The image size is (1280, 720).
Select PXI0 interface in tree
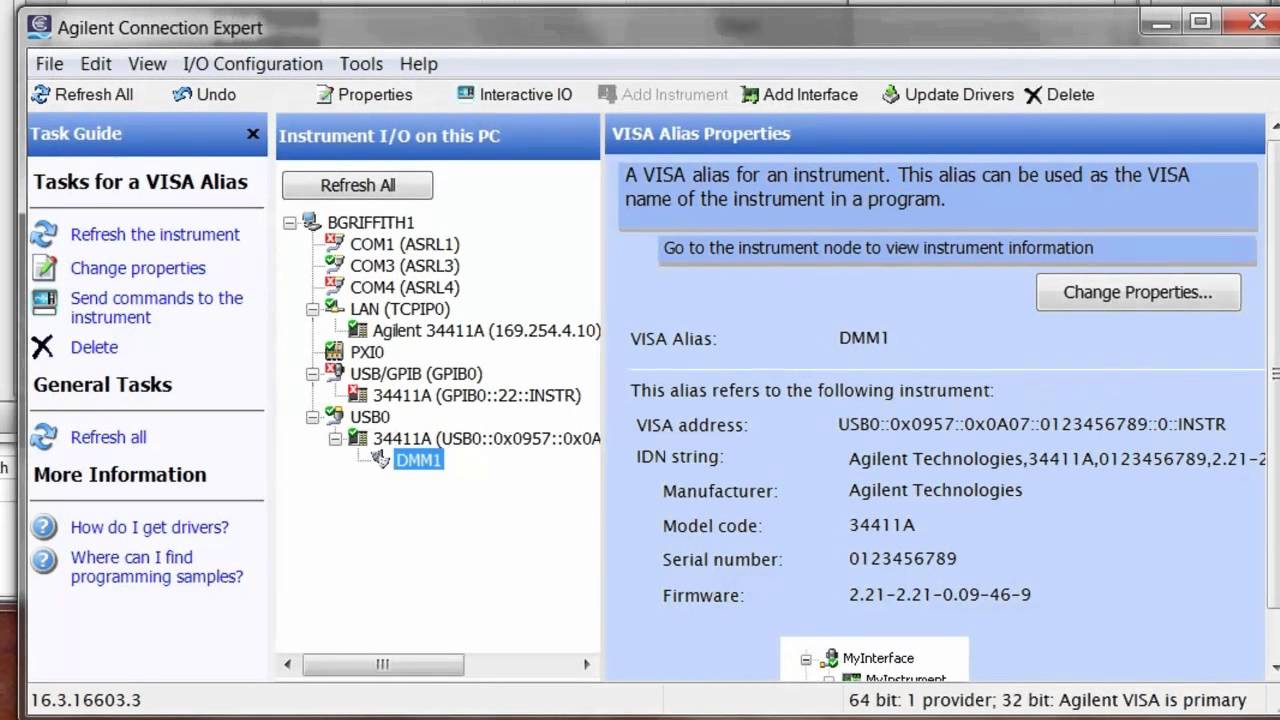coord(367,352)
